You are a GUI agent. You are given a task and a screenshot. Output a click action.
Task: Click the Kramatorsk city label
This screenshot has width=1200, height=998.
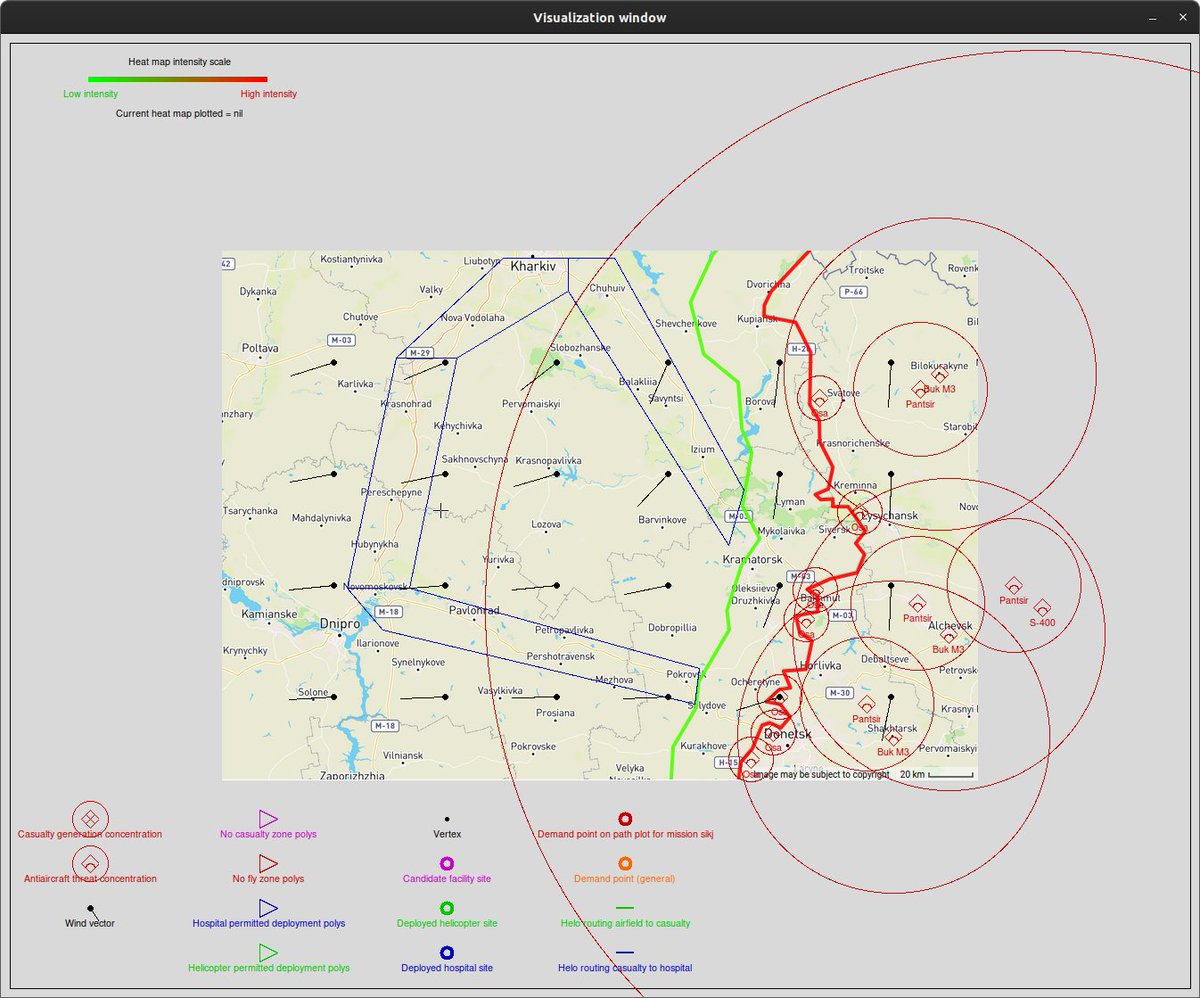pyautogui.click(x=753, y=559)
